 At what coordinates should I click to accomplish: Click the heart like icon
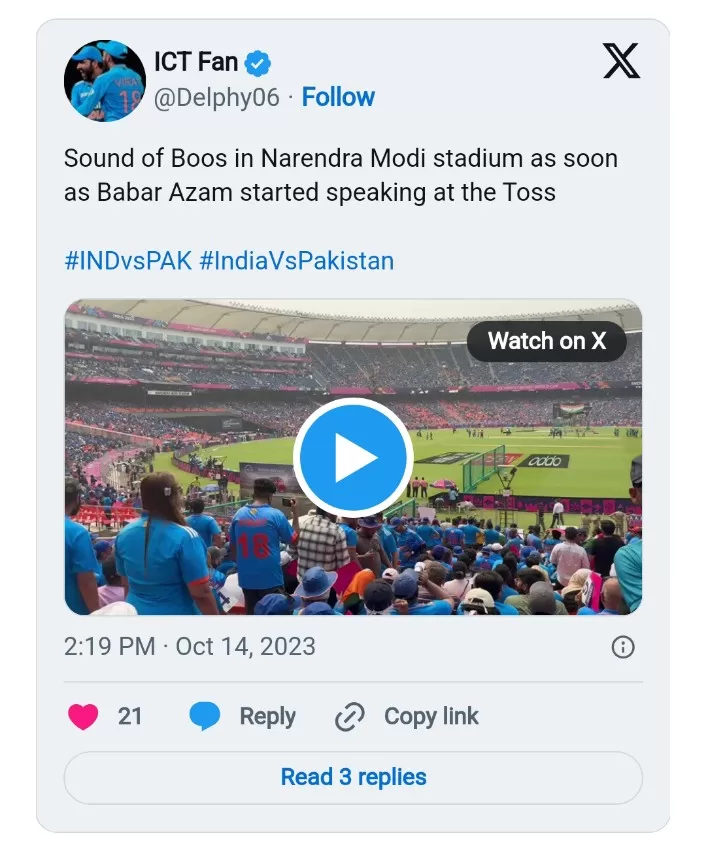tap(83, 717)
